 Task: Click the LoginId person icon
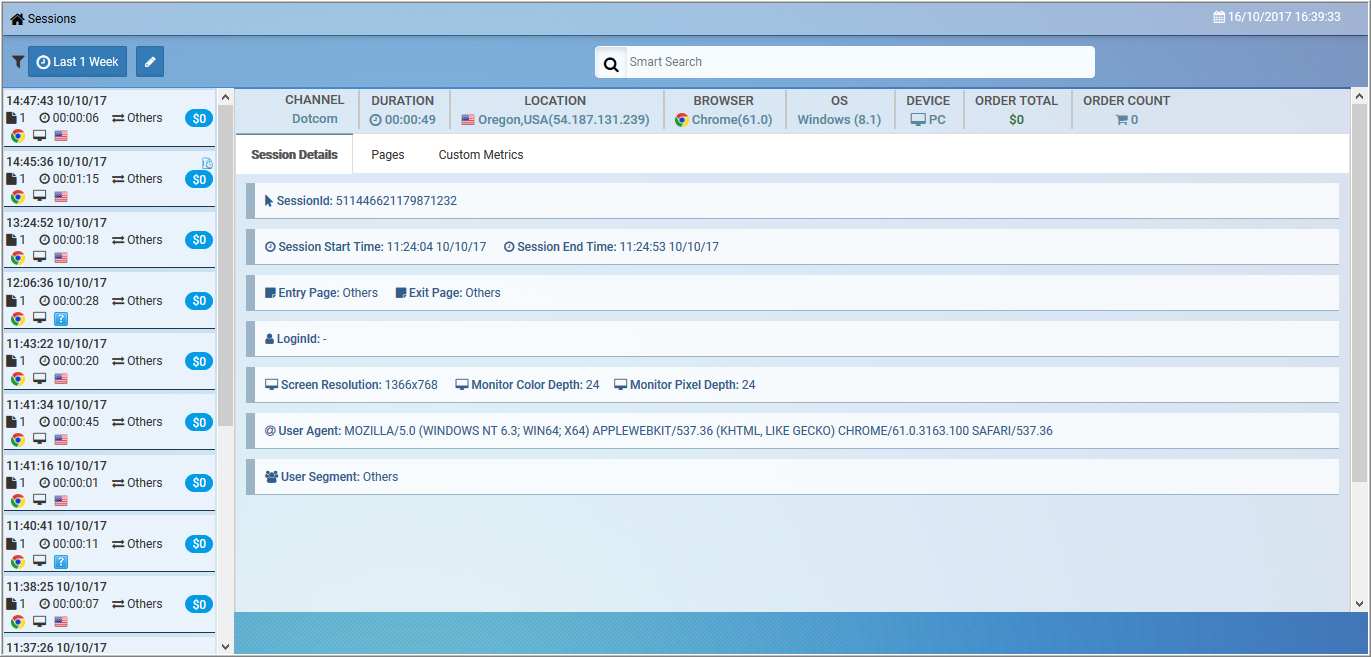coord(270,339)
